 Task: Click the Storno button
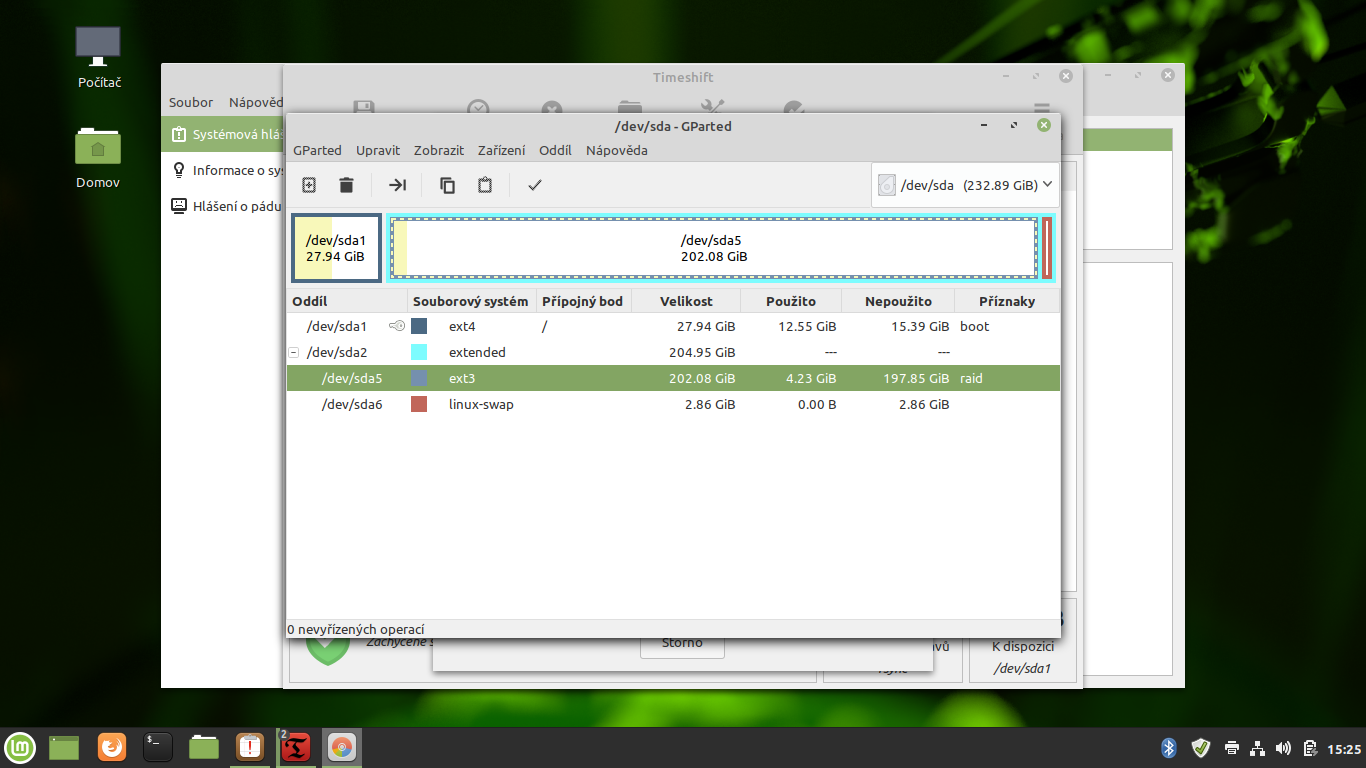pos(682,643)
